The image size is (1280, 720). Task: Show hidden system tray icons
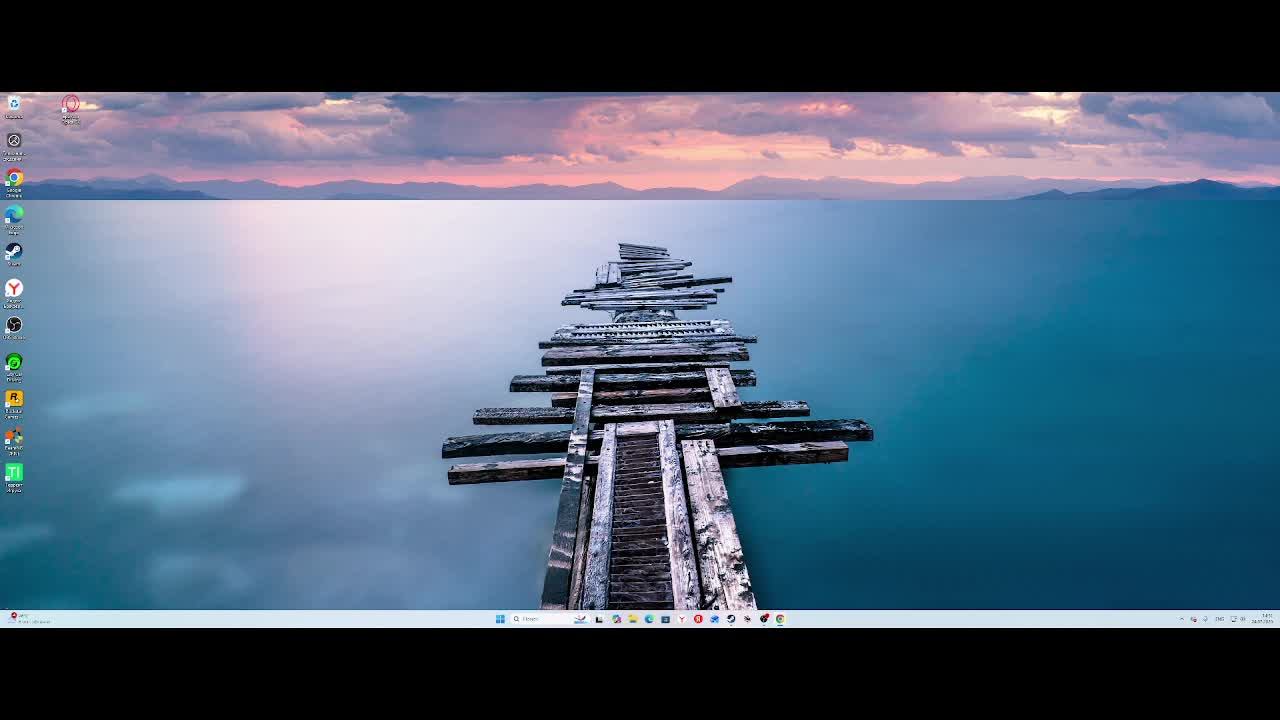tap(1182, 619)
